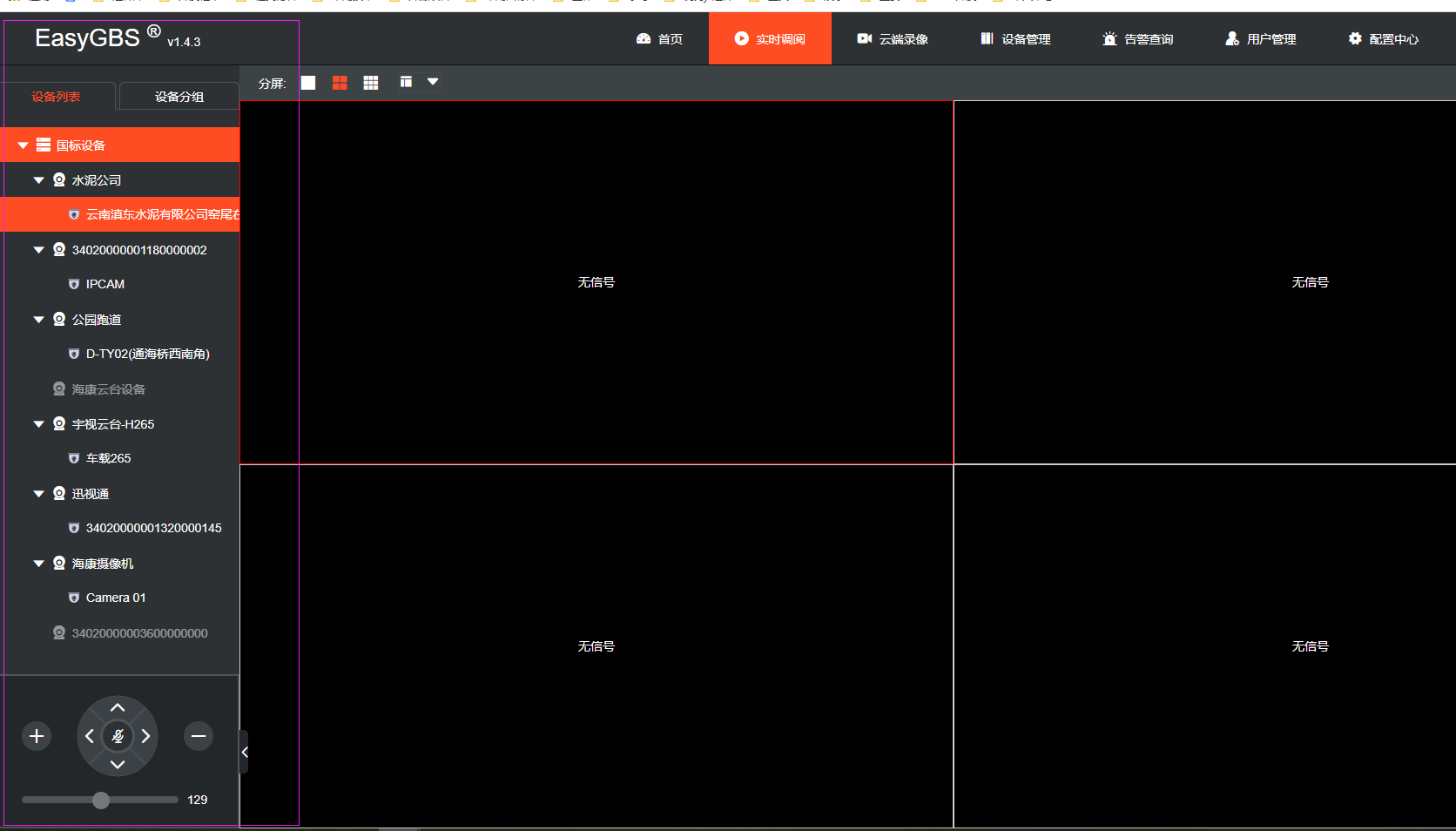Click 车载265 channel shield icon
Image resolution: width=1456 pixels, height=831 pixels.
(74, 459)
